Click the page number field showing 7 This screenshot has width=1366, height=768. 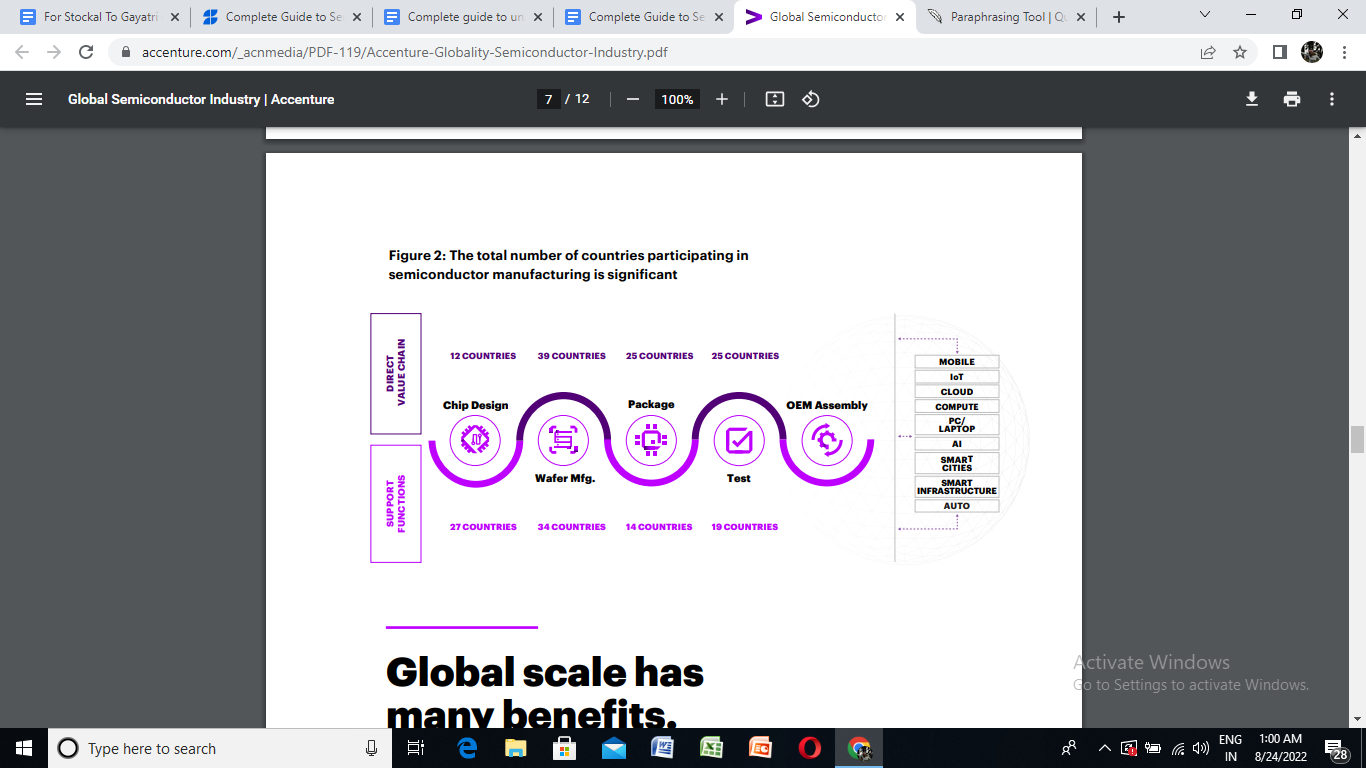click(x=548, y=99)
